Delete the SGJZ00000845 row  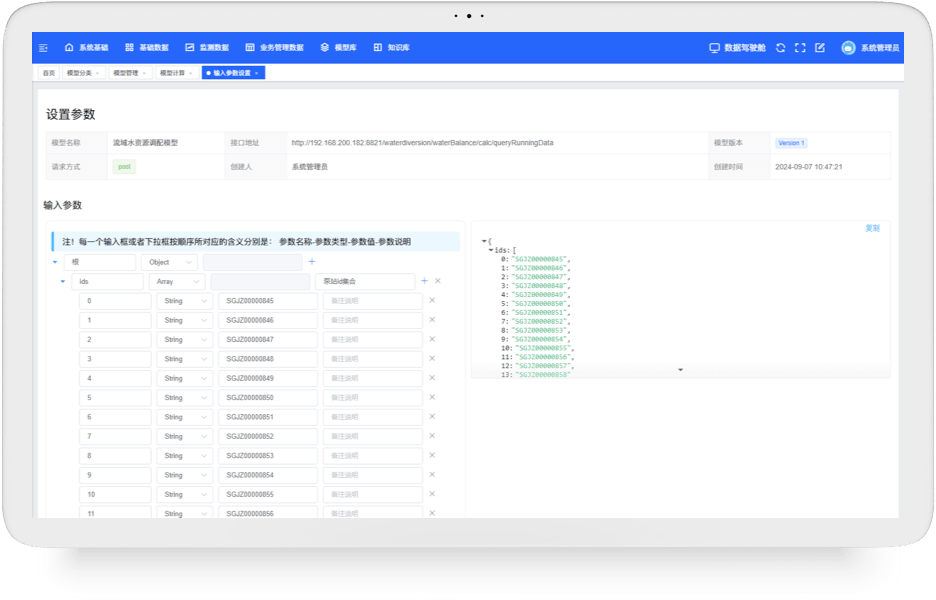tap(432, 300)
